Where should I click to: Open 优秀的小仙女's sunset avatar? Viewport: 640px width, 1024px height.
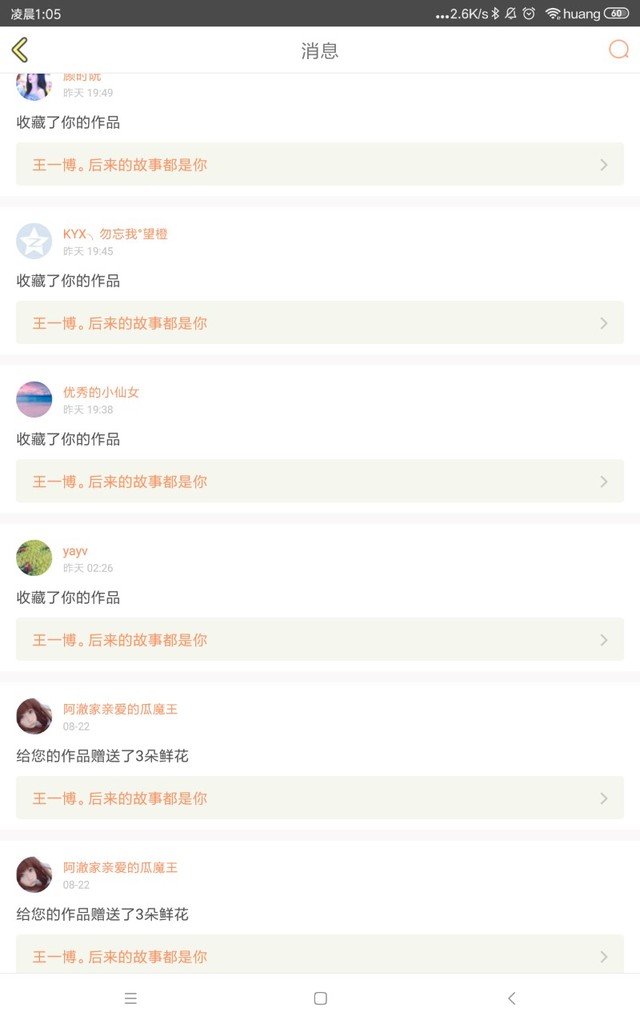[34, 399]
